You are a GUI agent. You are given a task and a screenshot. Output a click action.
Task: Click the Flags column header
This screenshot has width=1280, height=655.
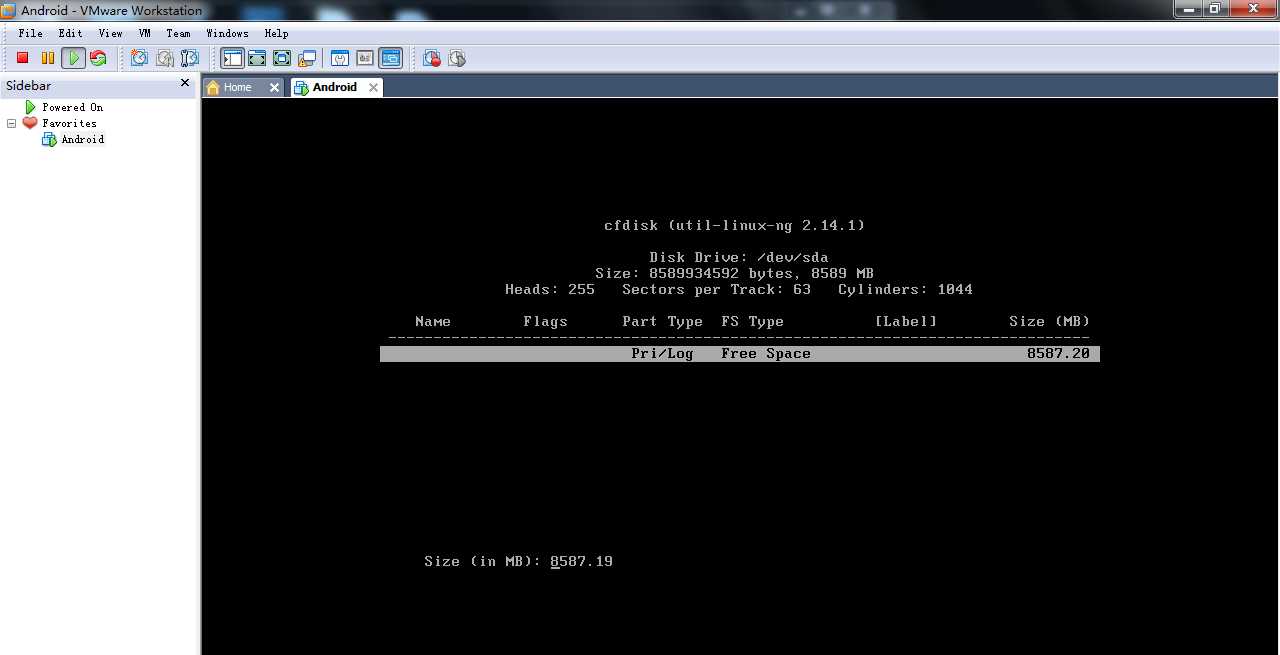(545, 321)
